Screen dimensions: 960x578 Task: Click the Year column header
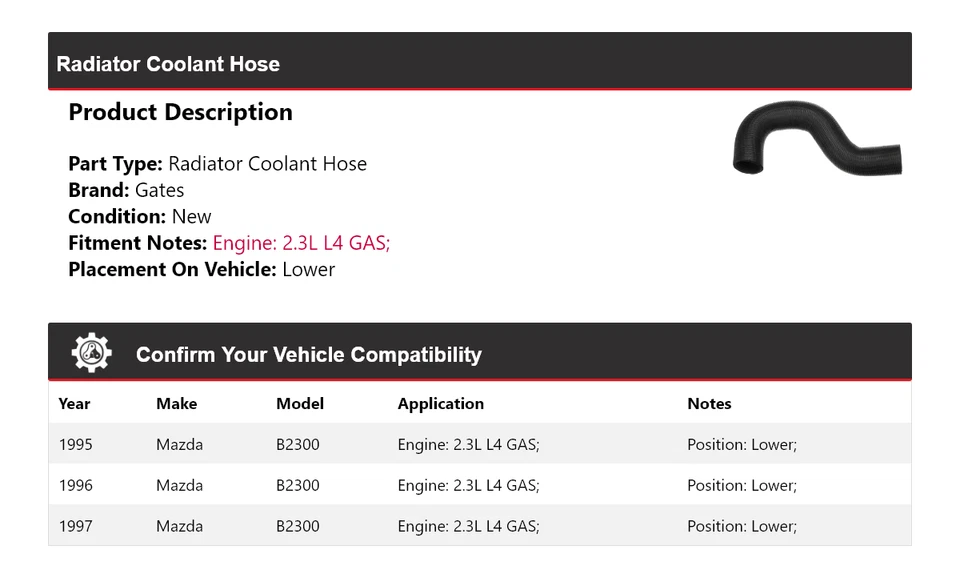[74, 404]
